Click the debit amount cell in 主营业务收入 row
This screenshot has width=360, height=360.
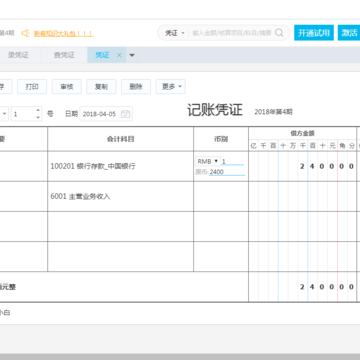(302, 196)
